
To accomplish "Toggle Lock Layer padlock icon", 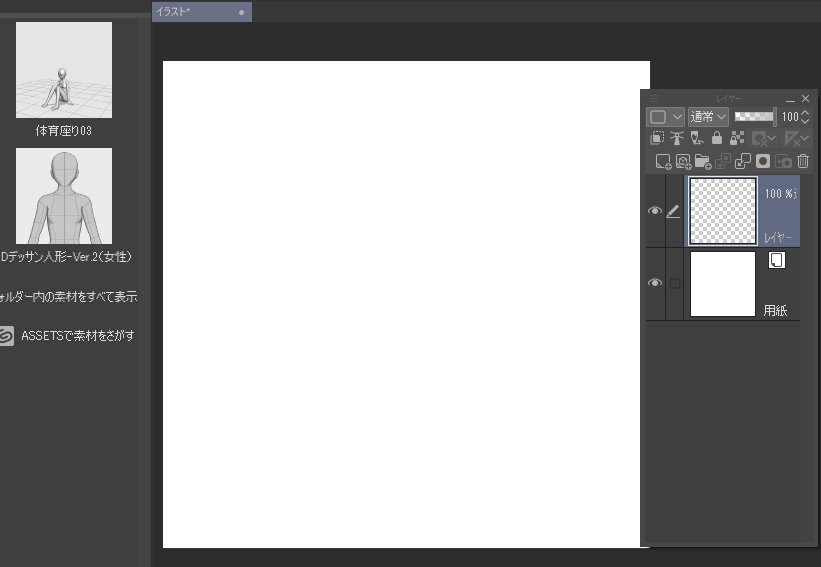I will coord(717,138).
